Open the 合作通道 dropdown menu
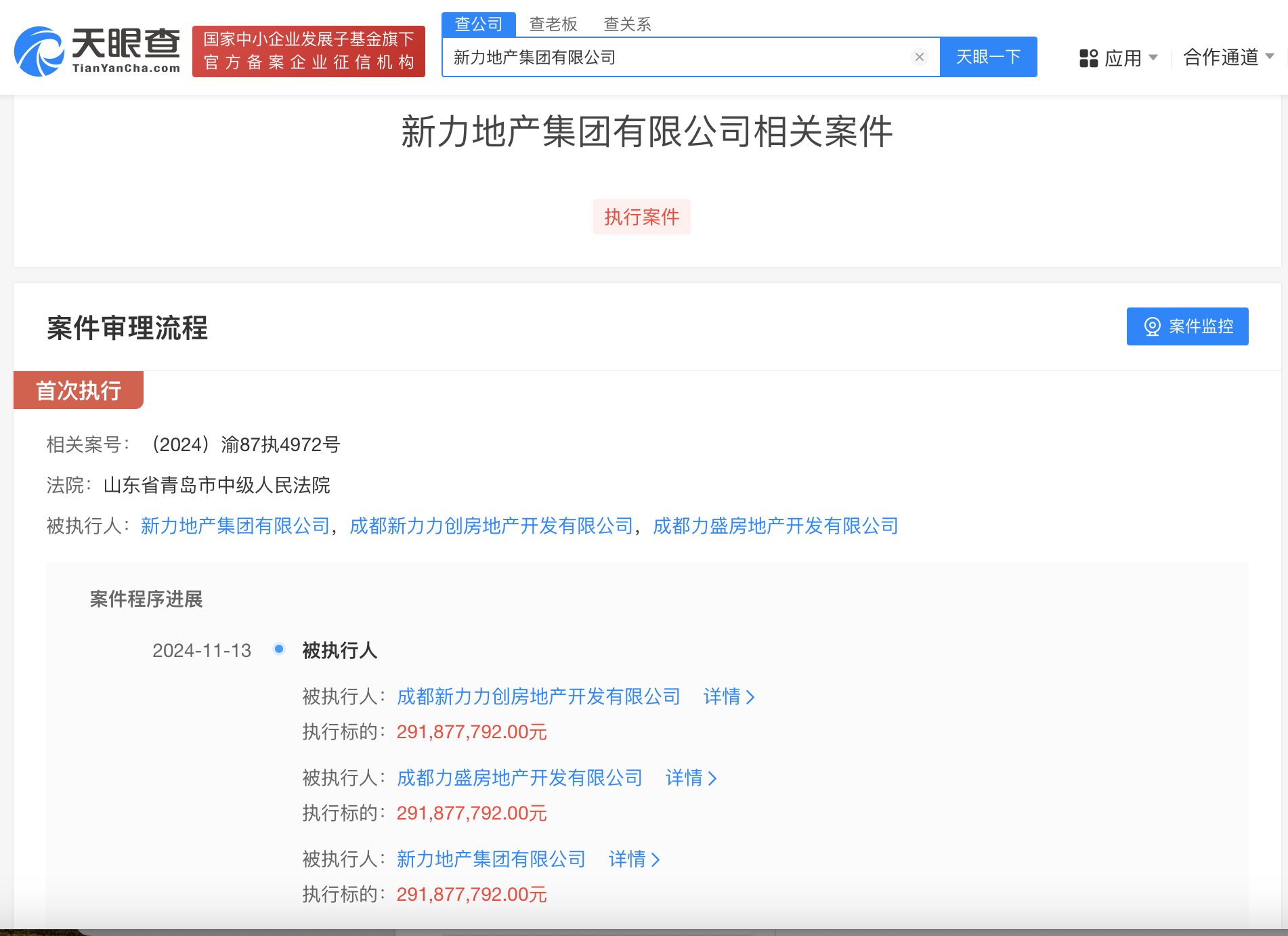1288x936 pixels. point(1228,58)
